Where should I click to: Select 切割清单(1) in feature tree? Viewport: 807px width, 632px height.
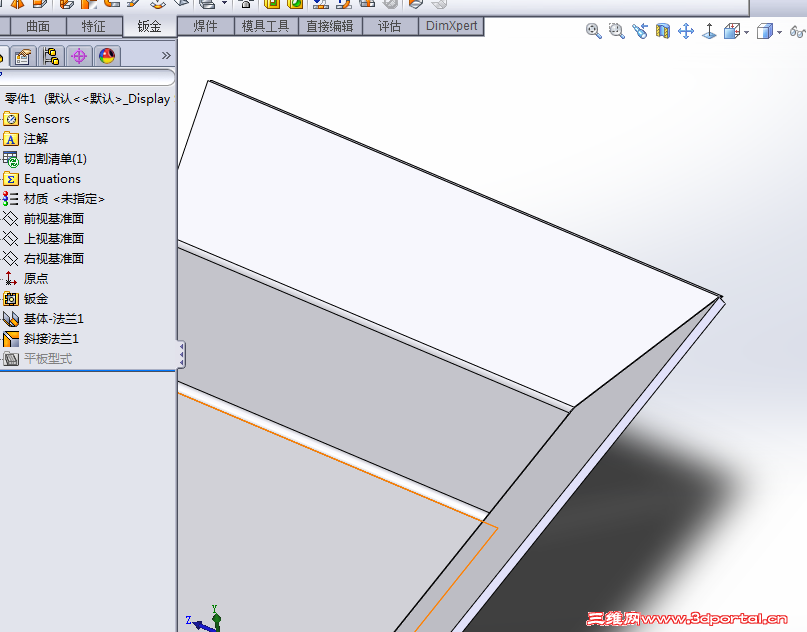coord(44,159)
